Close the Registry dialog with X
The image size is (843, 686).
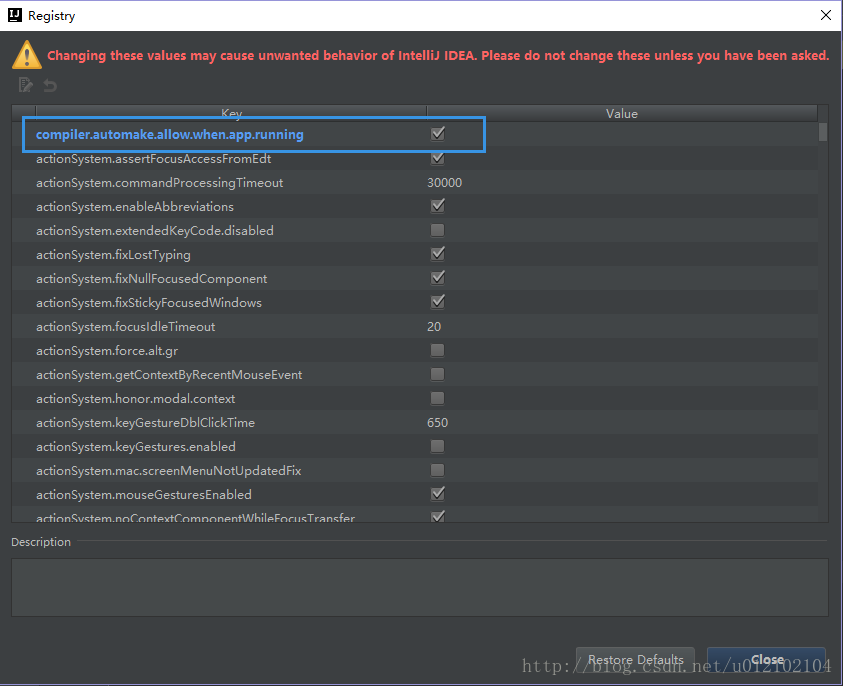(826, 15)
